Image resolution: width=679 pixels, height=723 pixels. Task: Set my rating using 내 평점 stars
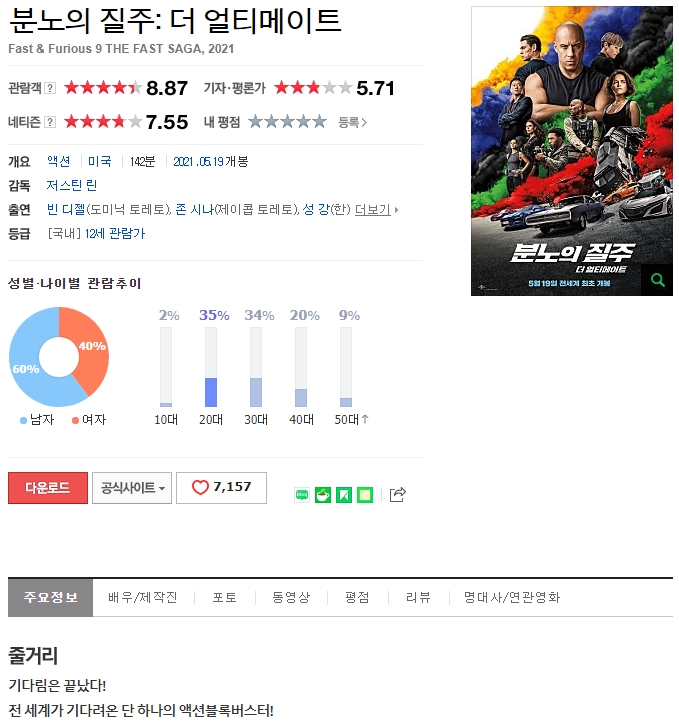[x=288, y=122]
